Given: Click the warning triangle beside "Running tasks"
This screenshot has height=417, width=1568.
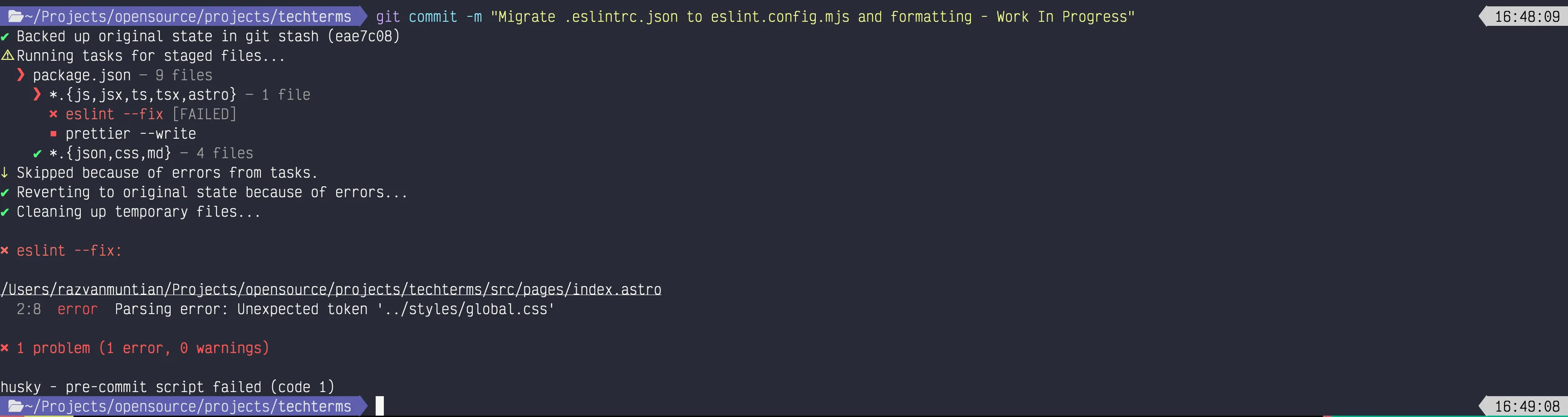Looking at the screenshot, I should (7, 56).
